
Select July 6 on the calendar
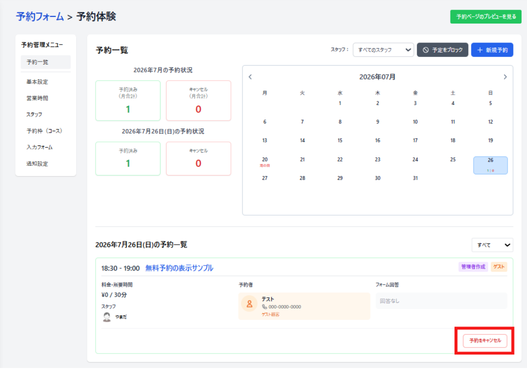click(x=265, y=122)
